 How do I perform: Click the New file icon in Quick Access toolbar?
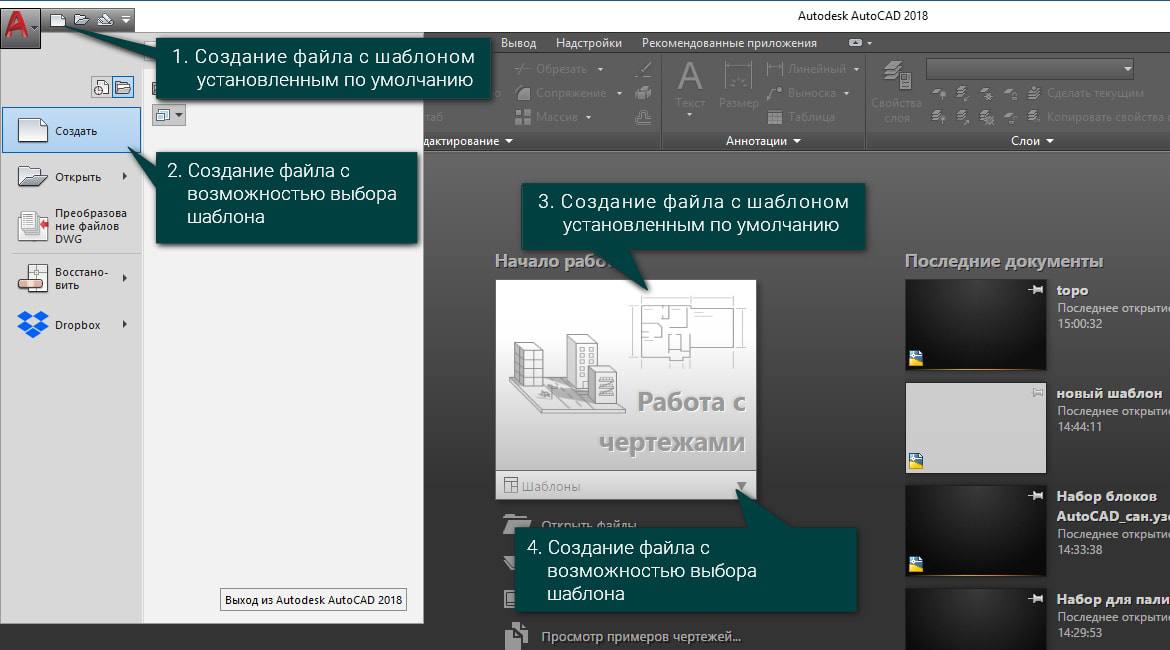57,19
